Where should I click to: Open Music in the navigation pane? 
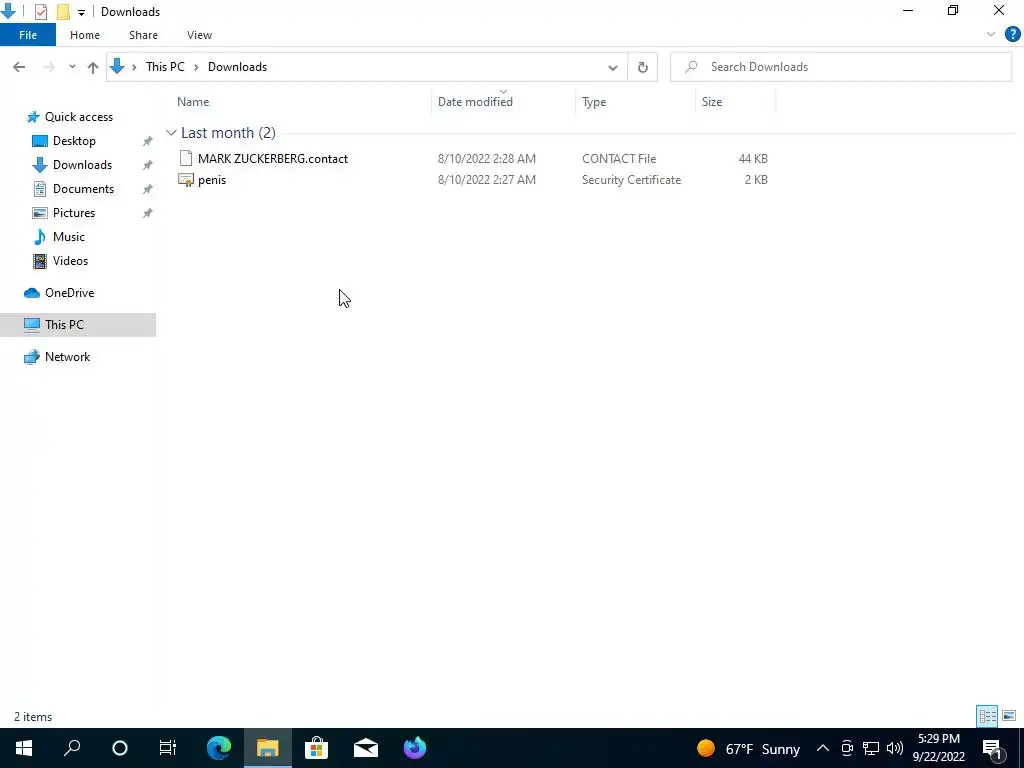coord(69,237)
